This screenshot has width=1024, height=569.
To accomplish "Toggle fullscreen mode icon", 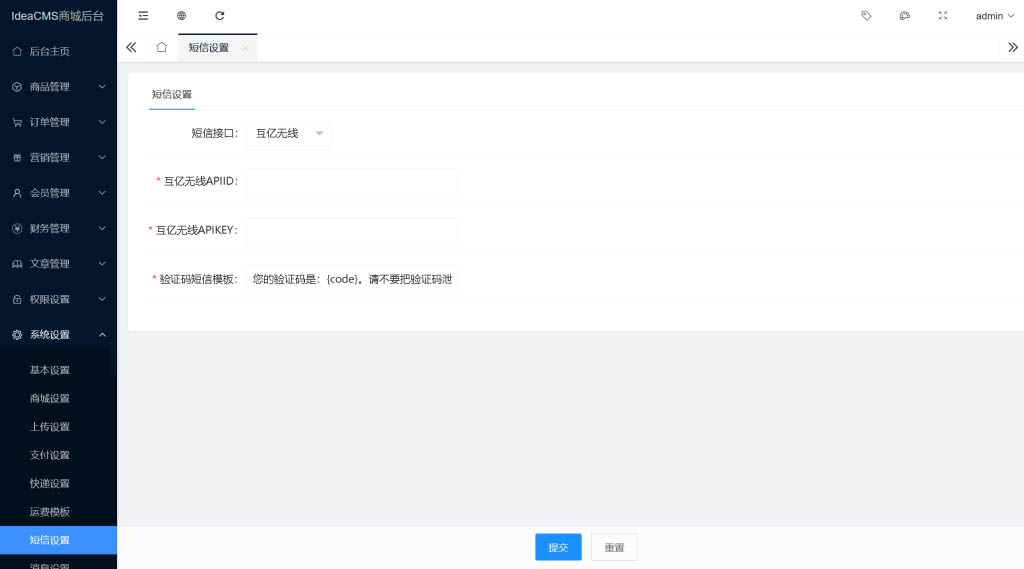I will (x=942, y=16).
